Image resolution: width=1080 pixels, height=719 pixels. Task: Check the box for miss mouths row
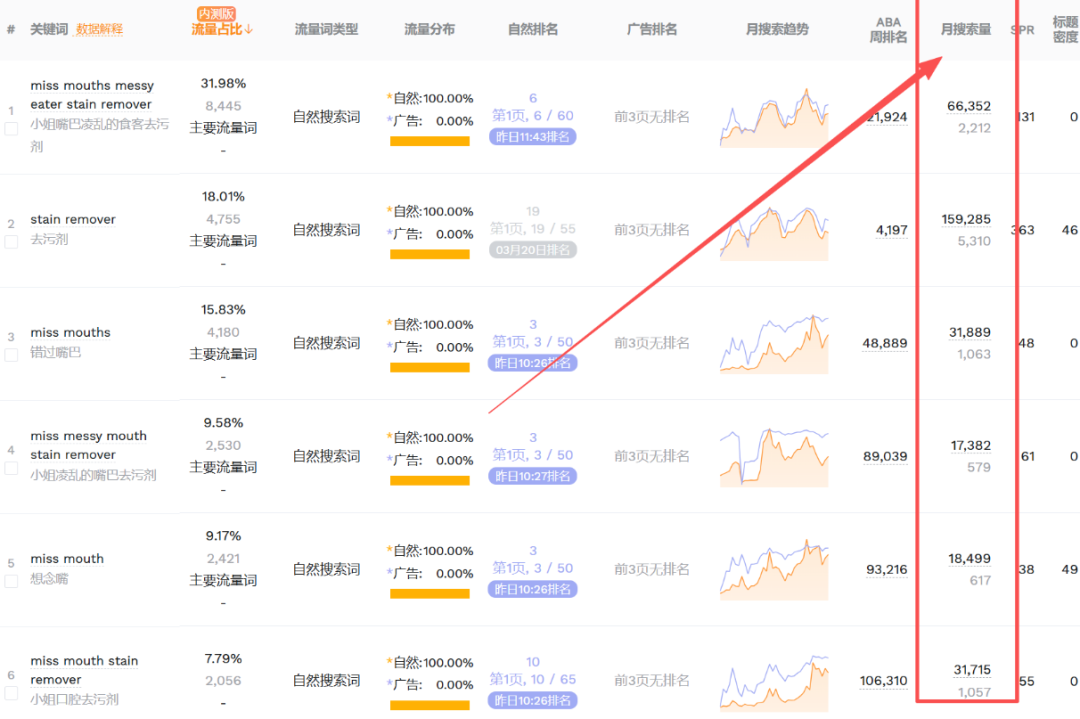pos(11,355)
